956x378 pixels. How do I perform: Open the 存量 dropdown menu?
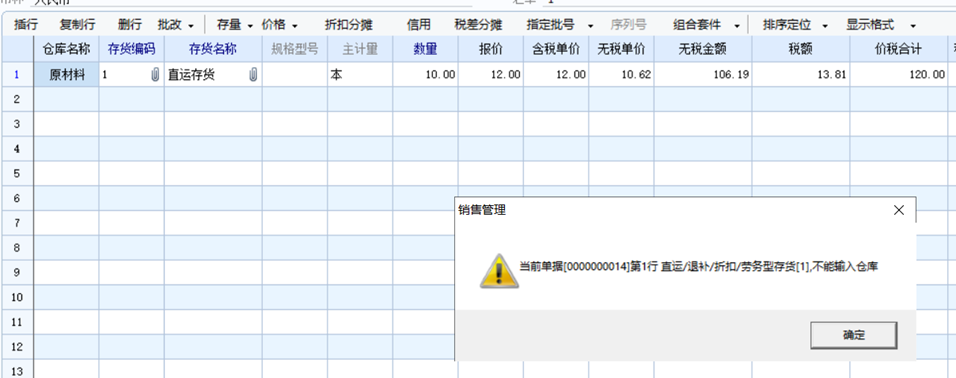pyautogui.click(x=250, y=26)
